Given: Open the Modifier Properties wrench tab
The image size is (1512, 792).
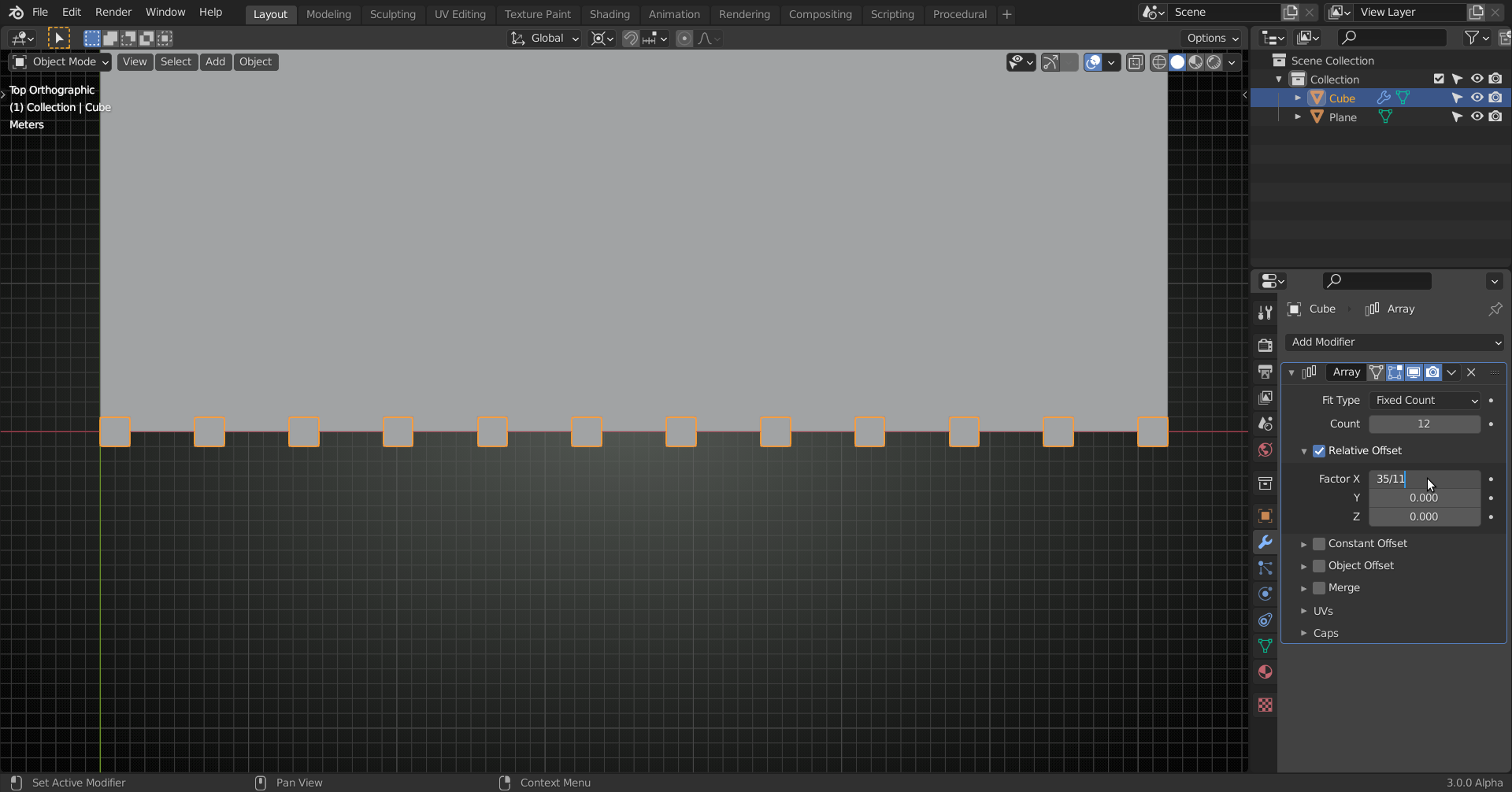Looking at the screenshot, I should pos(1266,542).
